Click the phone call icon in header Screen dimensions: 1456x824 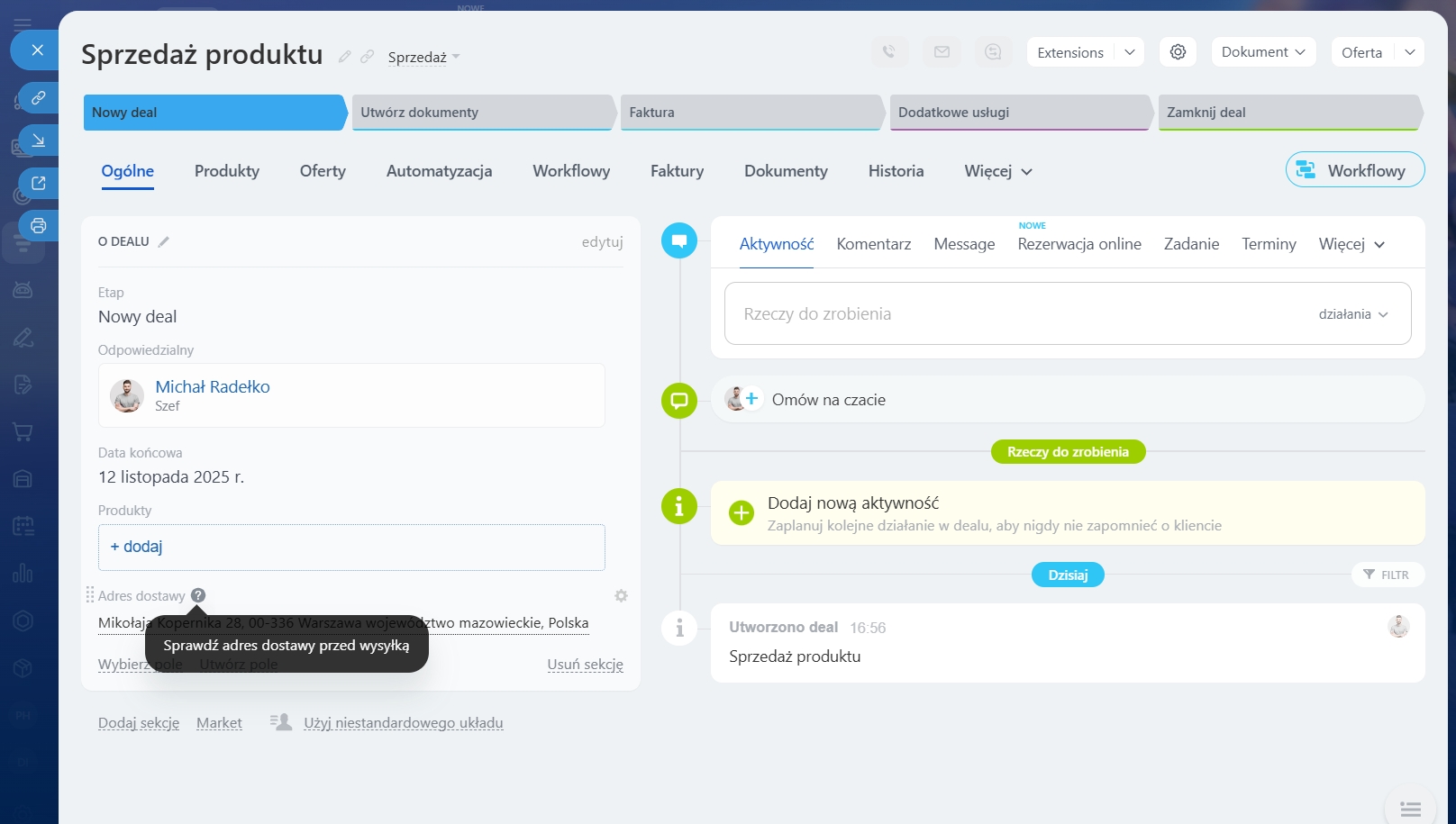(x=889, y=52)
